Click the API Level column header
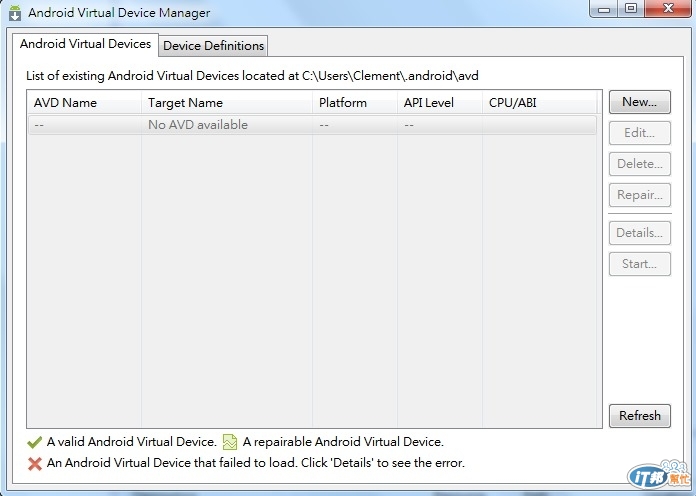The image size is (696, 496). [439, 103]
